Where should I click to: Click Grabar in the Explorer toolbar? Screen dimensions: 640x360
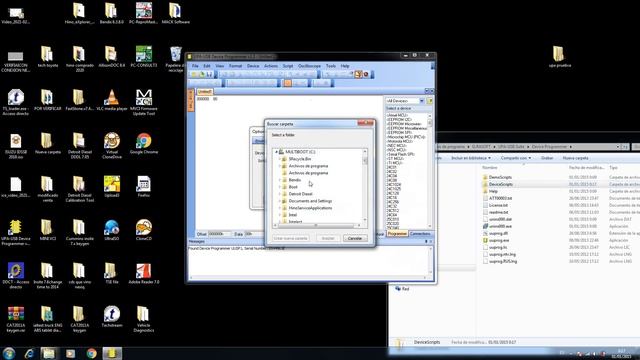point(547,158)
